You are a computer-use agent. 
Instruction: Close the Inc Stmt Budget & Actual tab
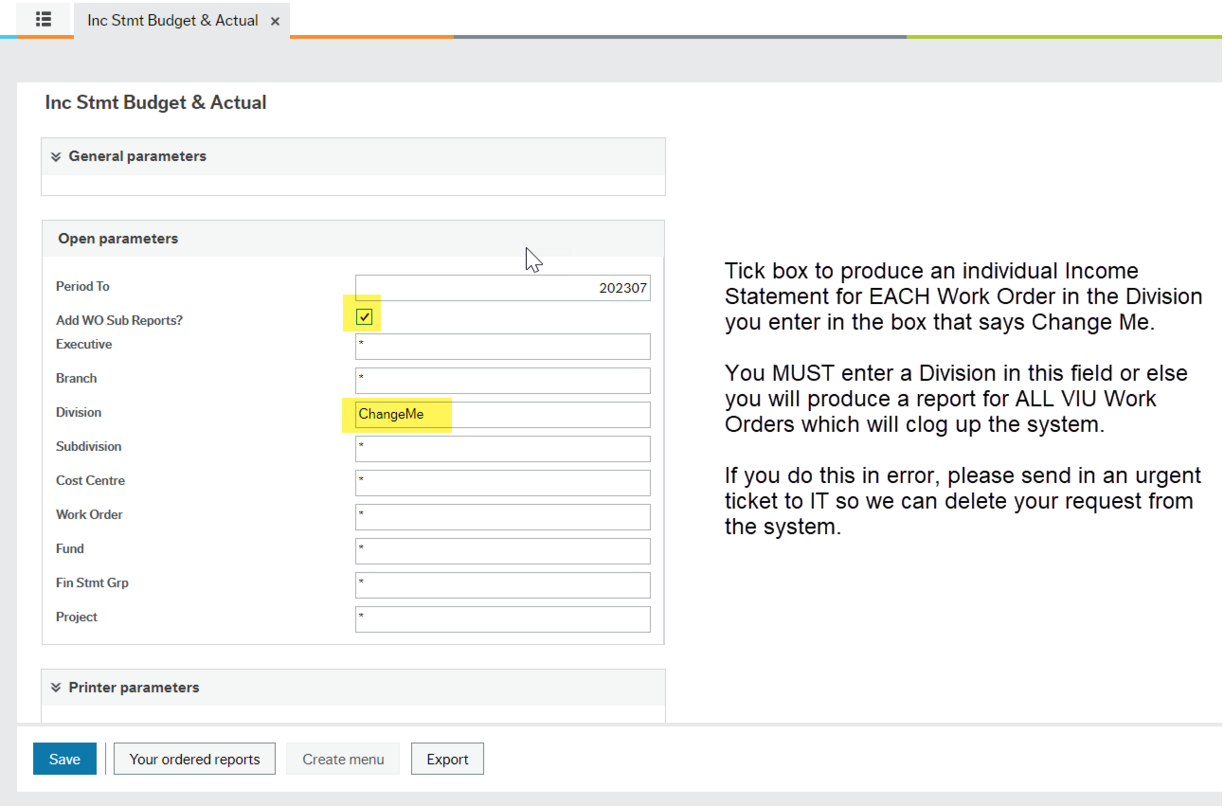click(275, 19)
